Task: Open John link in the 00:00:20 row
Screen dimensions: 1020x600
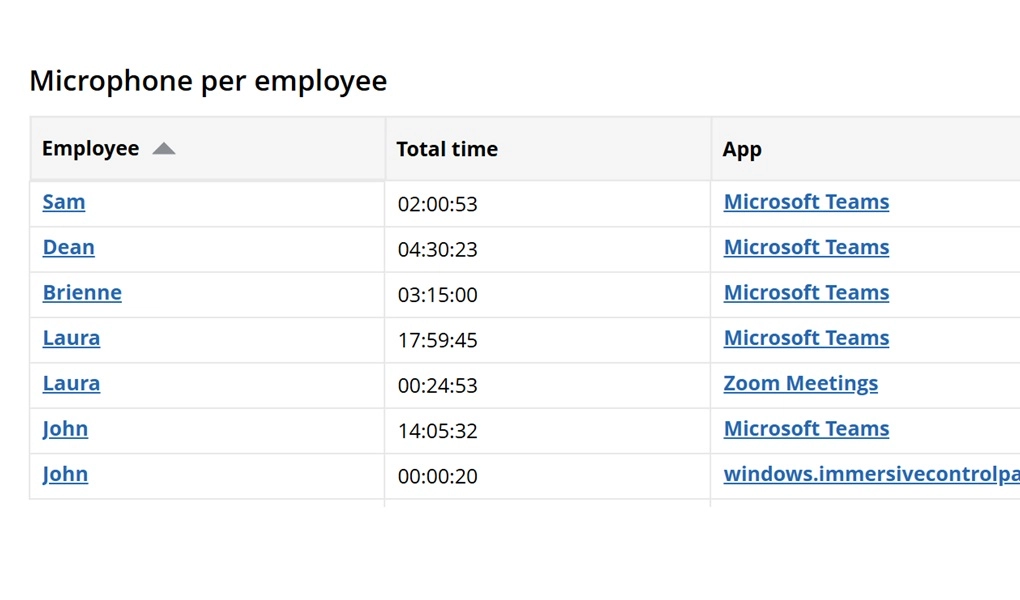Action: 65,474
